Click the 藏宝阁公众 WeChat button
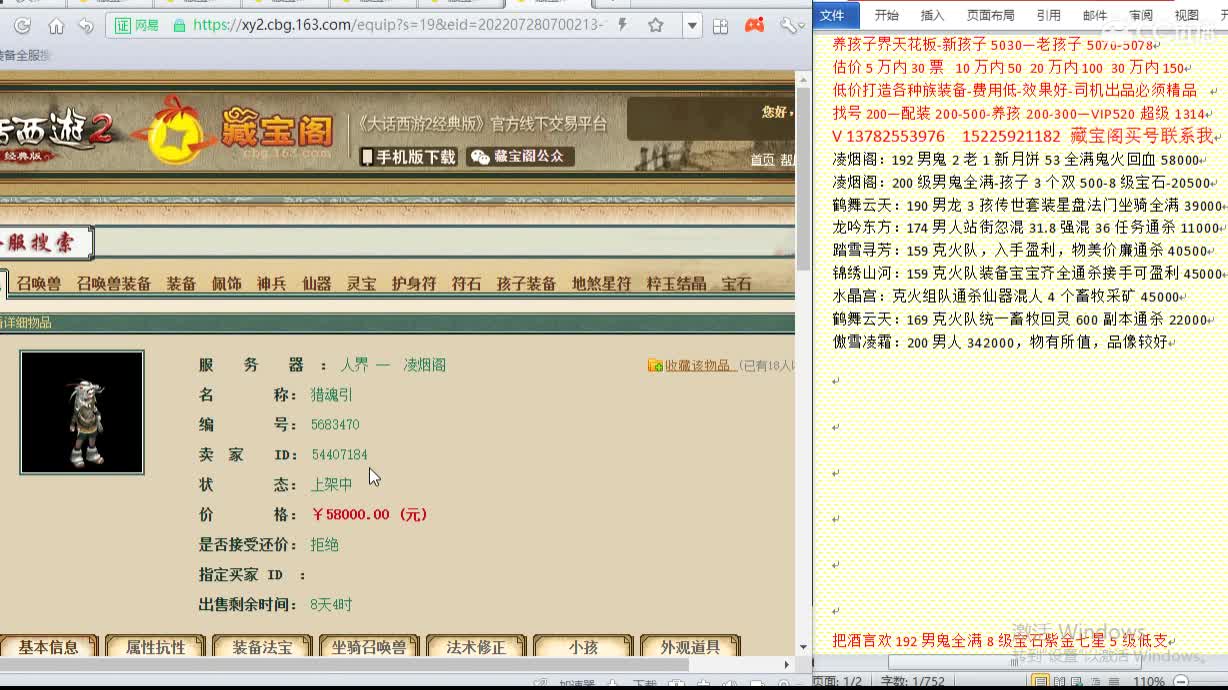Viewport: 1228px width, 690px height. tap(520, 156)
